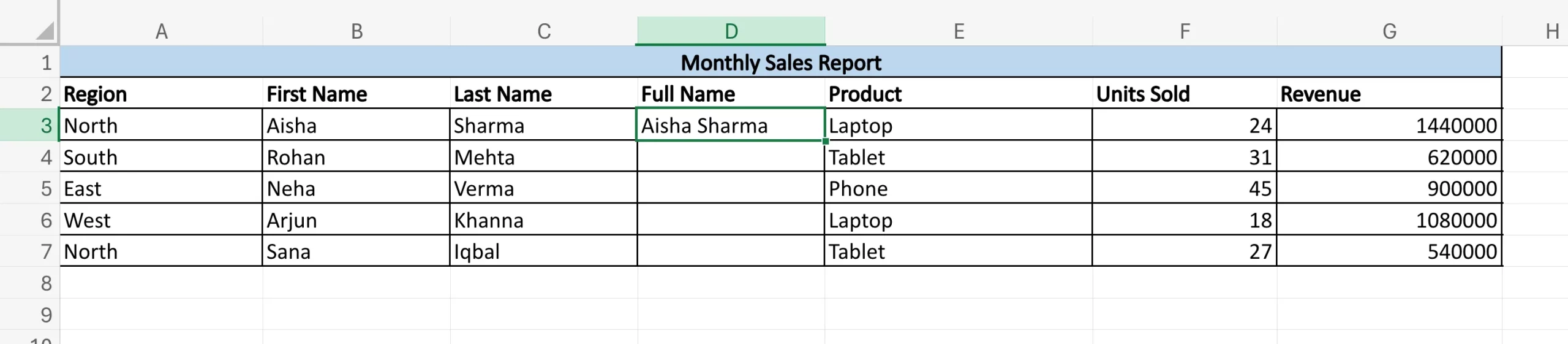This screenshot has height=344, width=1568.
Task: Select the cell containing Khanna
Action: (x=543, y=220)
